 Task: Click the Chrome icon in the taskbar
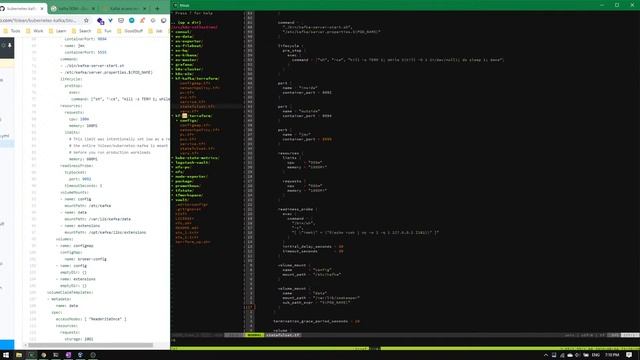[44, 355]
